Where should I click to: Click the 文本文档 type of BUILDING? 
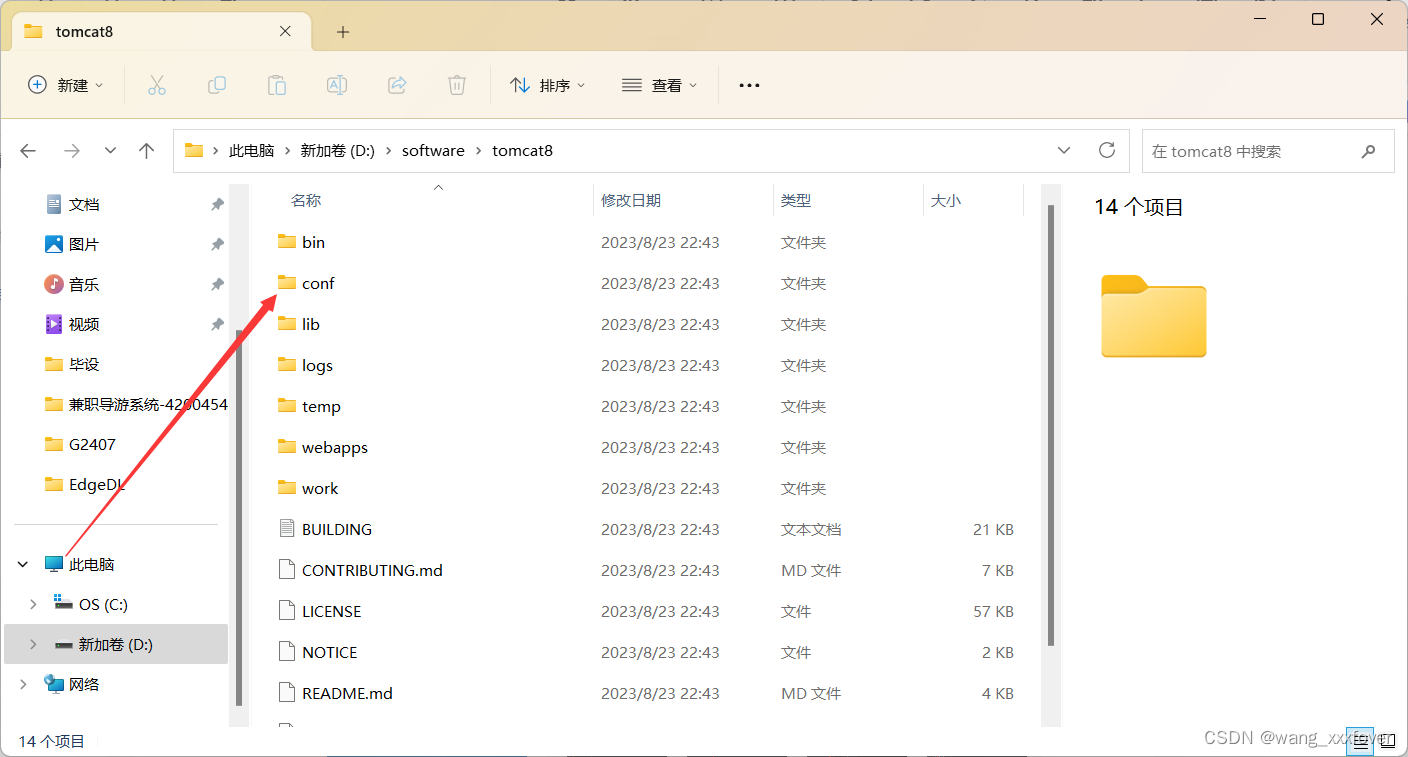811,529
